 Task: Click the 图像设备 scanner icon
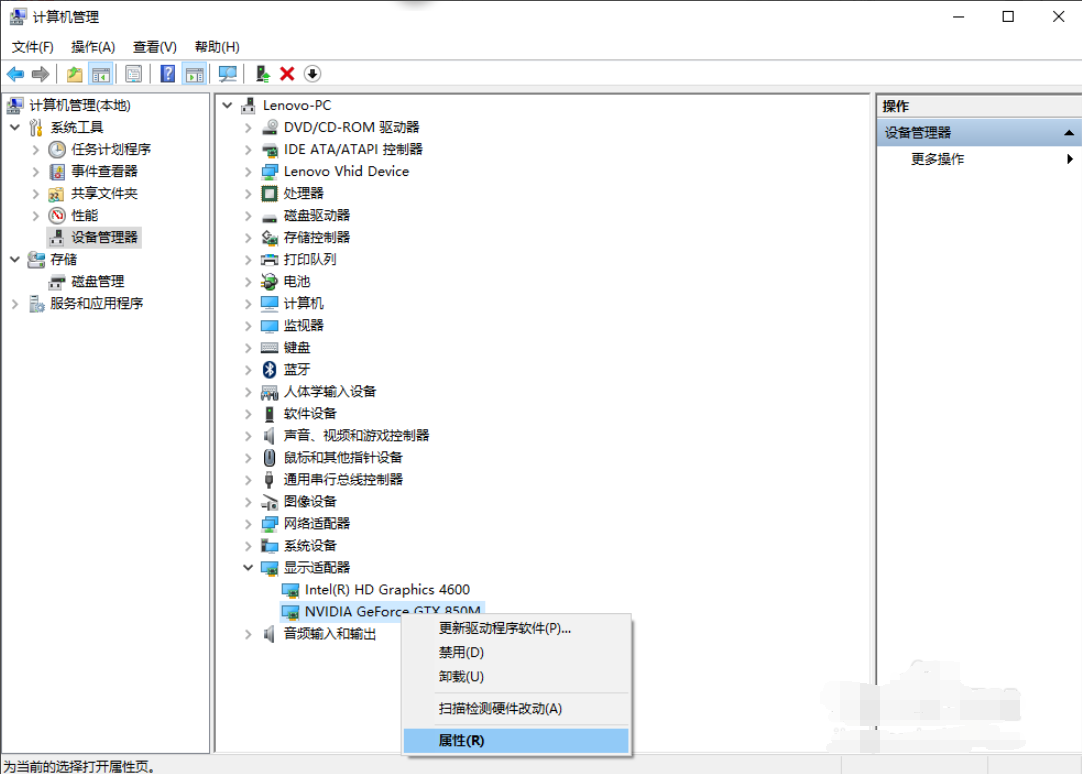point(269,502)
